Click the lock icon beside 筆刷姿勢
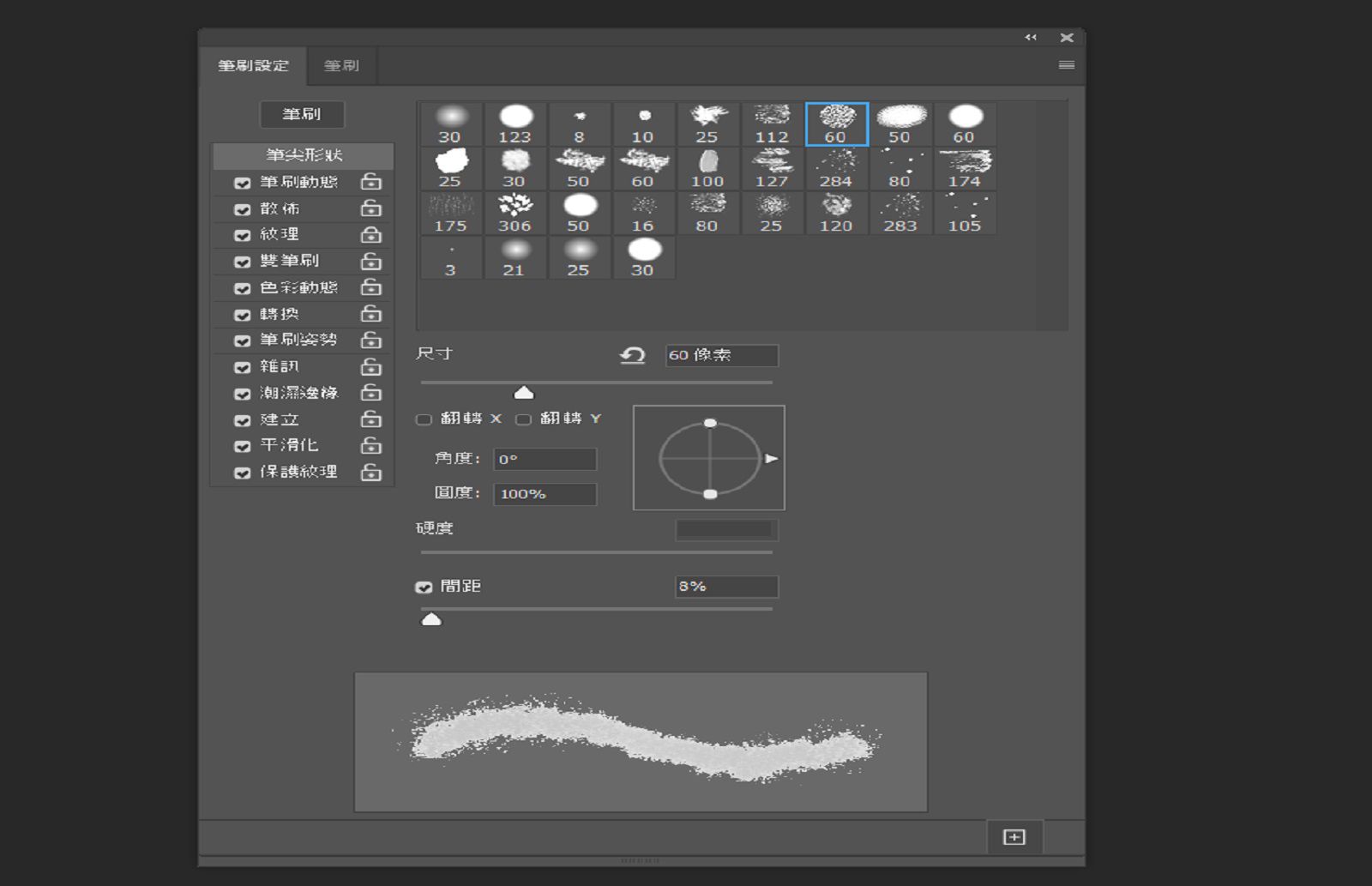The width and height of the screenshot is (1372, 886). point(371,340)
